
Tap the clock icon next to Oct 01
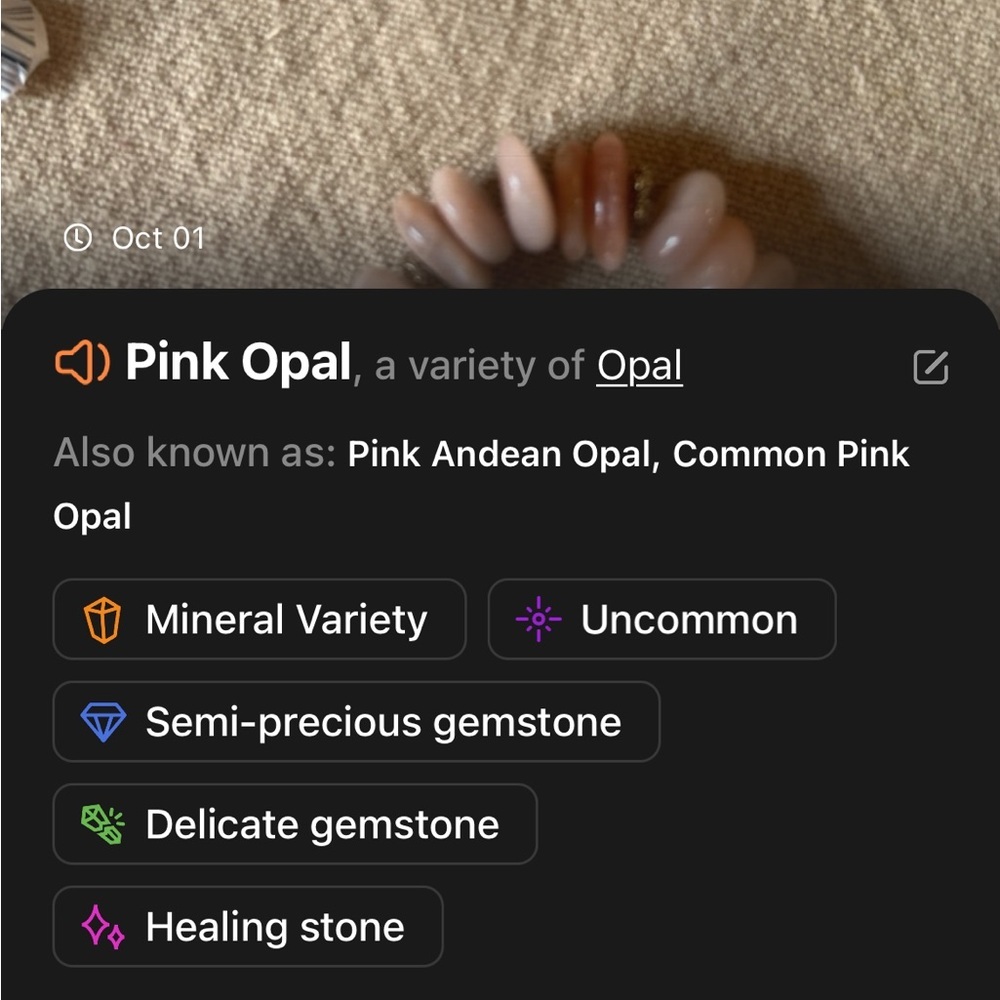(78, 238)
